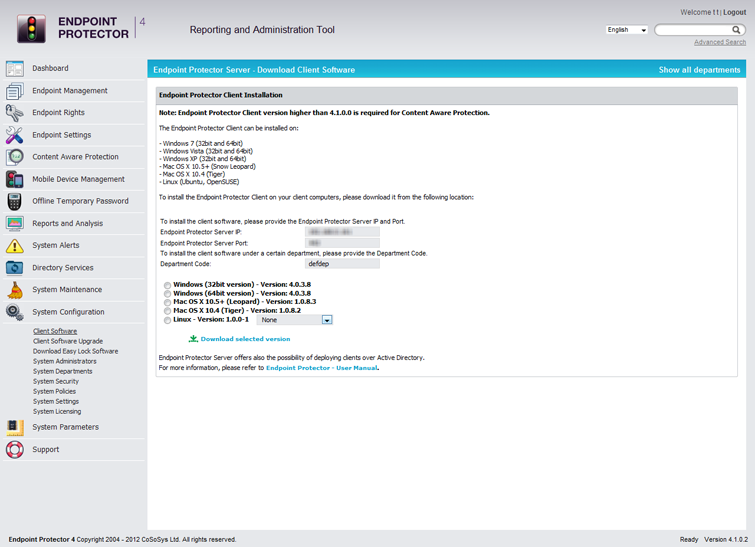
Task: Open Endpoint Settings menu item
Action: click(x=62, y=135)
